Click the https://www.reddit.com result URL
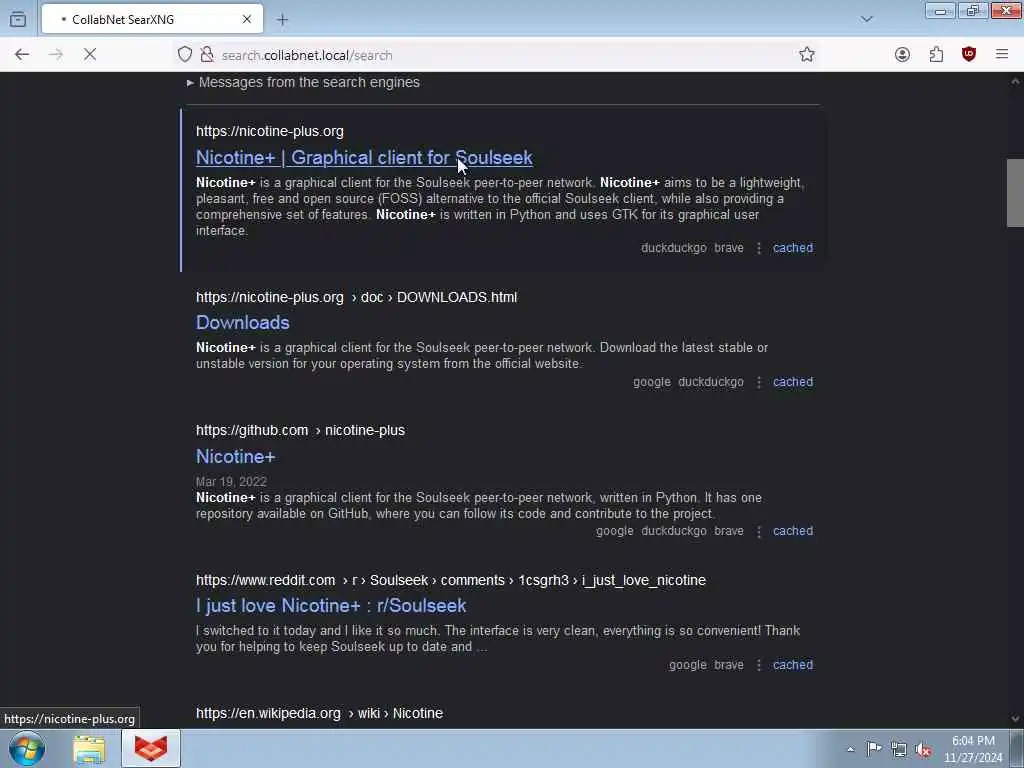This screenshot has width=1024, height=768. pos(451,580)
